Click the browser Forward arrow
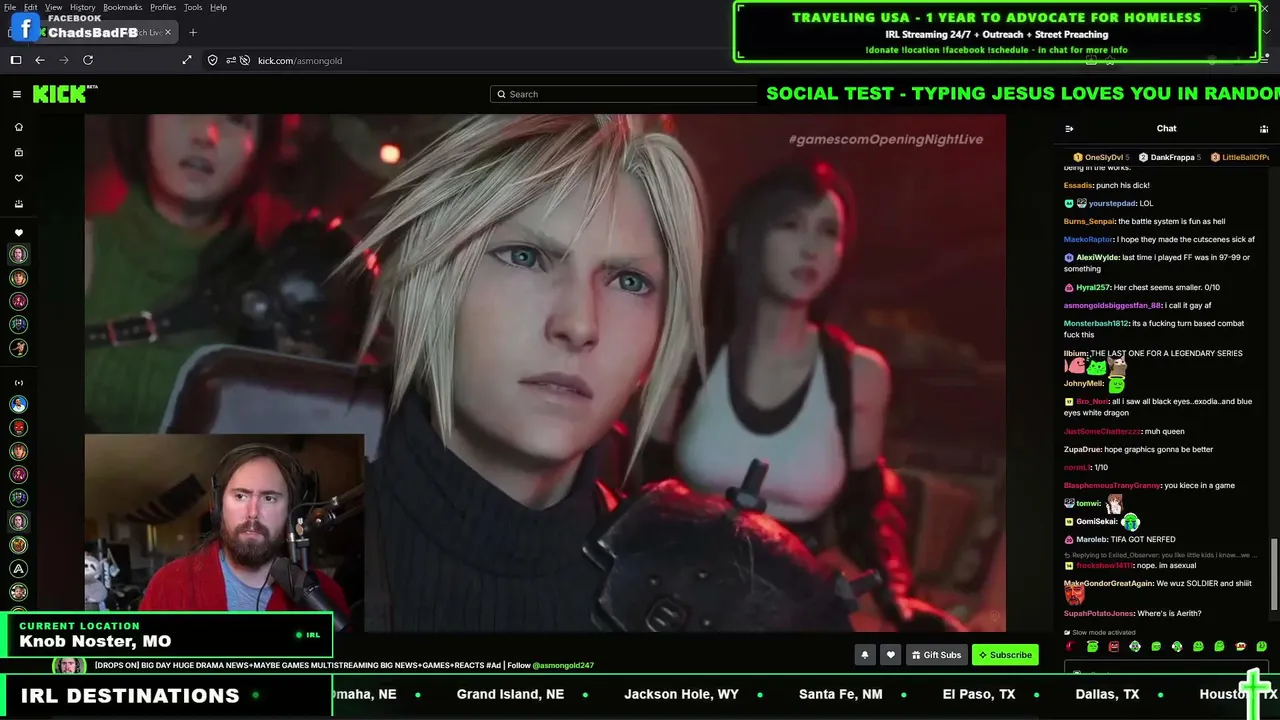 pos(64,60)
